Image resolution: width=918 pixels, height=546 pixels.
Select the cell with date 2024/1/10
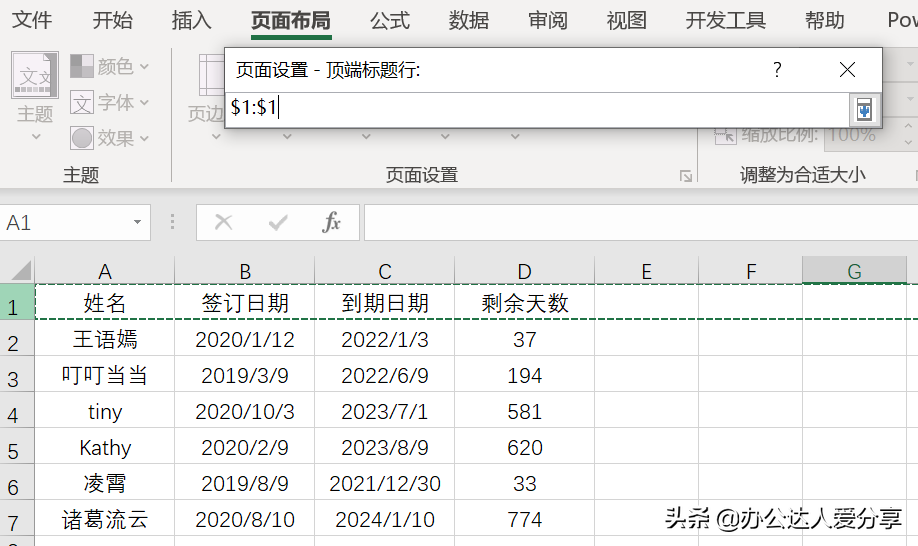(x=385, y=519)
